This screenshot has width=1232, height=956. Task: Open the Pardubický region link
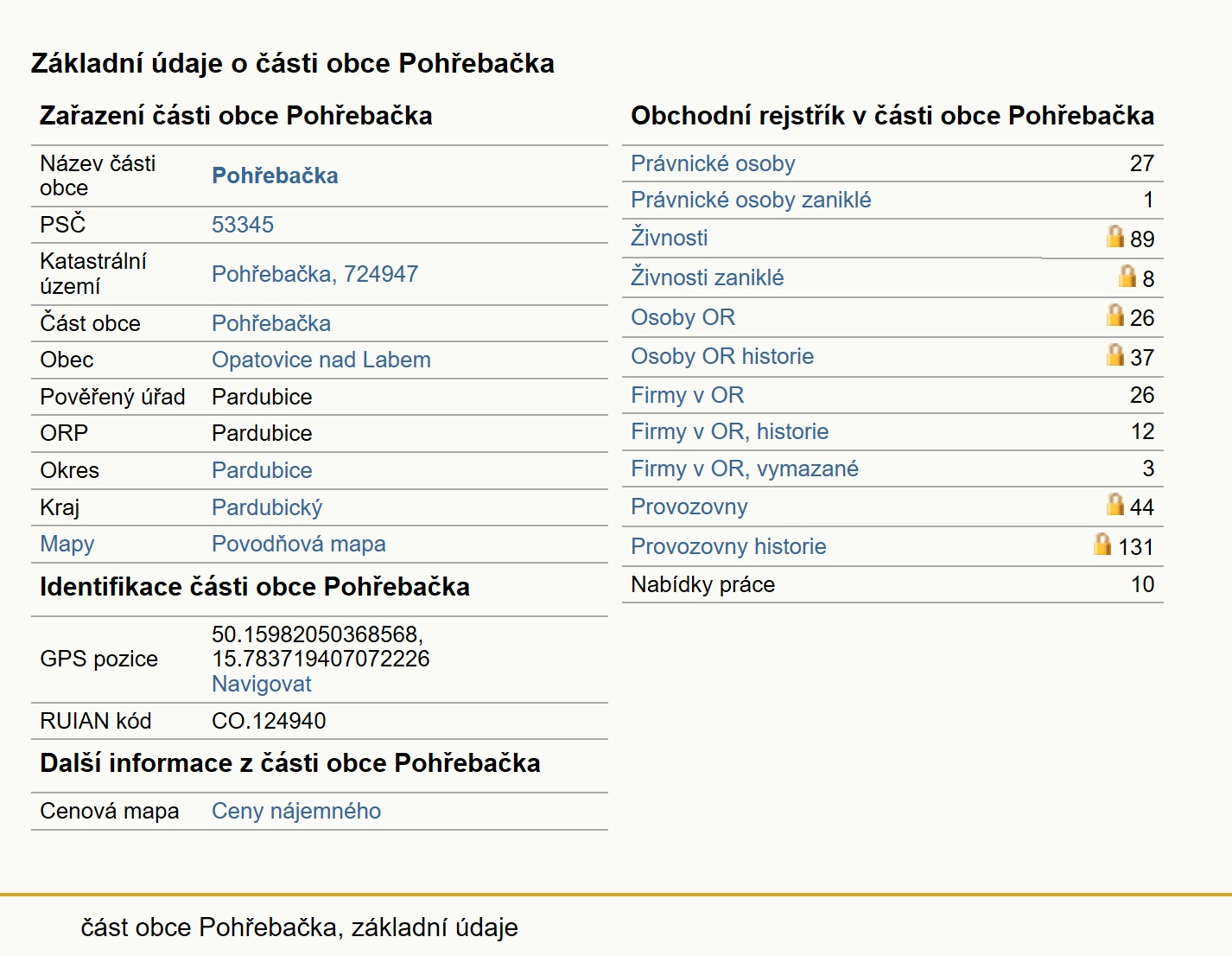267,507
